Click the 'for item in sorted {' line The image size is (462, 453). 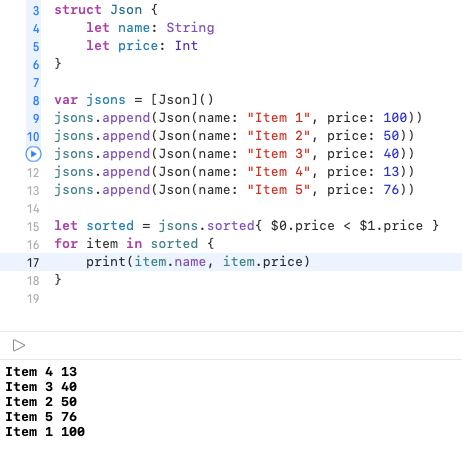click(x=134, y=244)
